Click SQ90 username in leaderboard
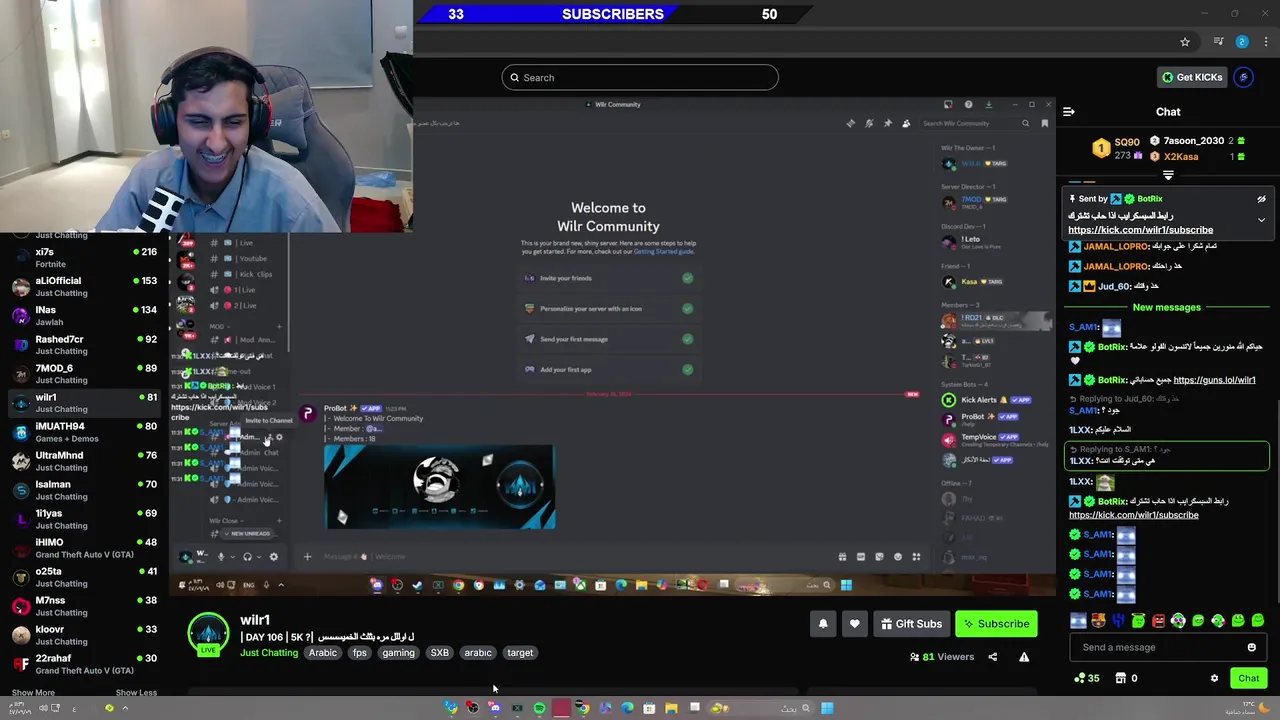 pyautogui.click(x=1127, y=143)
